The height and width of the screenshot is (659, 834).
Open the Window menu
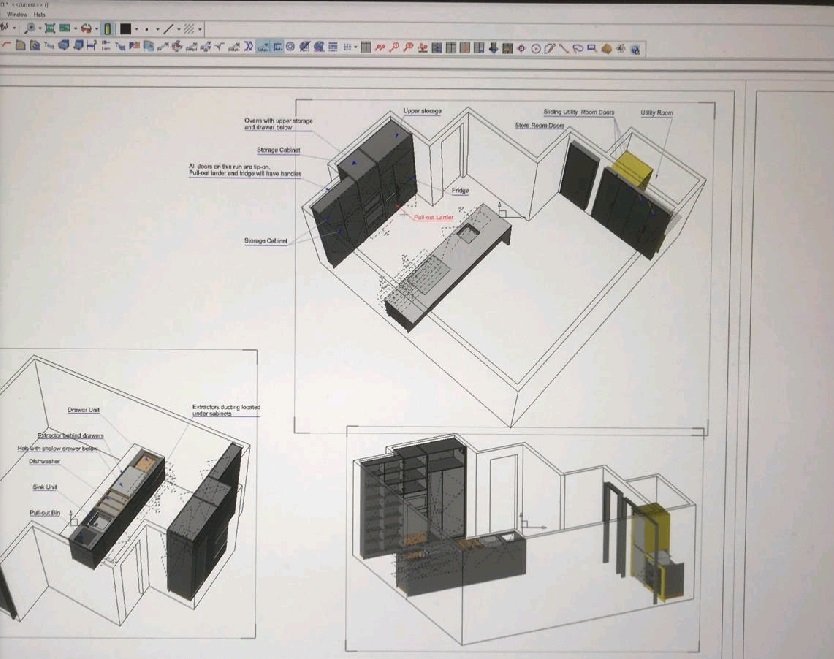(x=17, y=14)
